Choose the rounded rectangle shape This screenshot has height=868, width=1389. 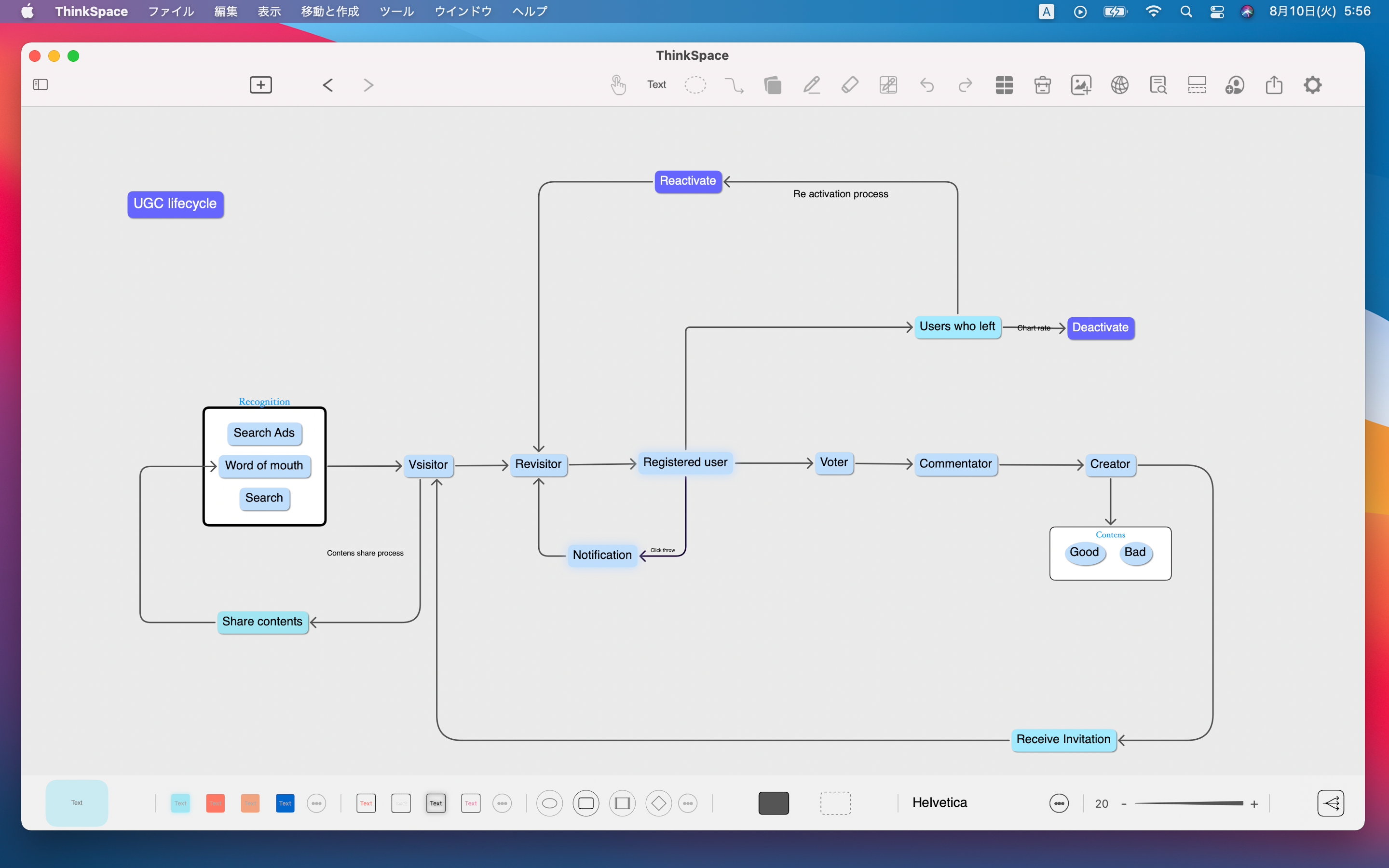[x=586, y=803]
